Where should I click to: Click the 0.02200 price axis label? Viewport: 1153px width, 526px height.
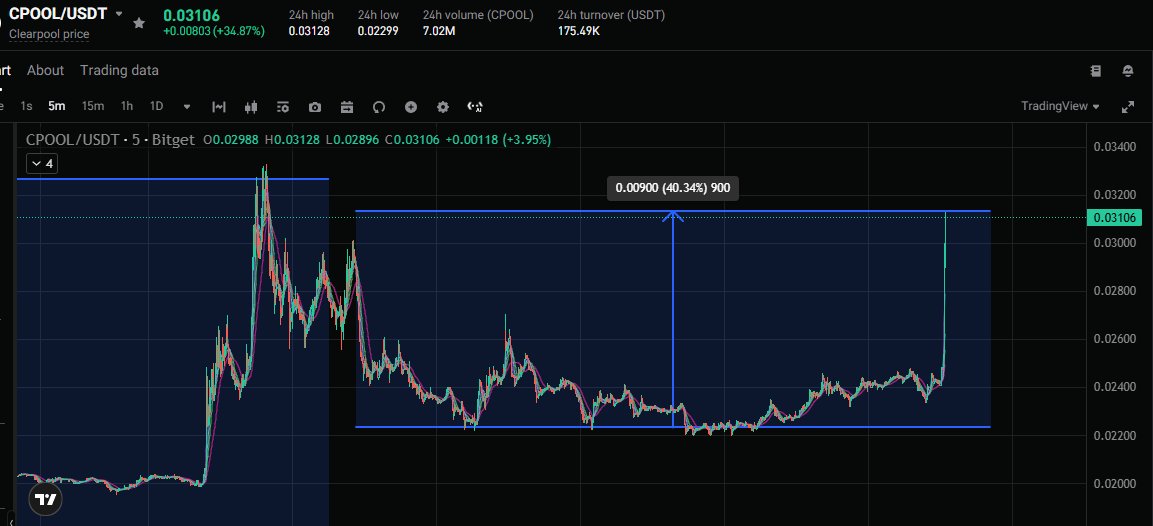(x=1115, y=436)
